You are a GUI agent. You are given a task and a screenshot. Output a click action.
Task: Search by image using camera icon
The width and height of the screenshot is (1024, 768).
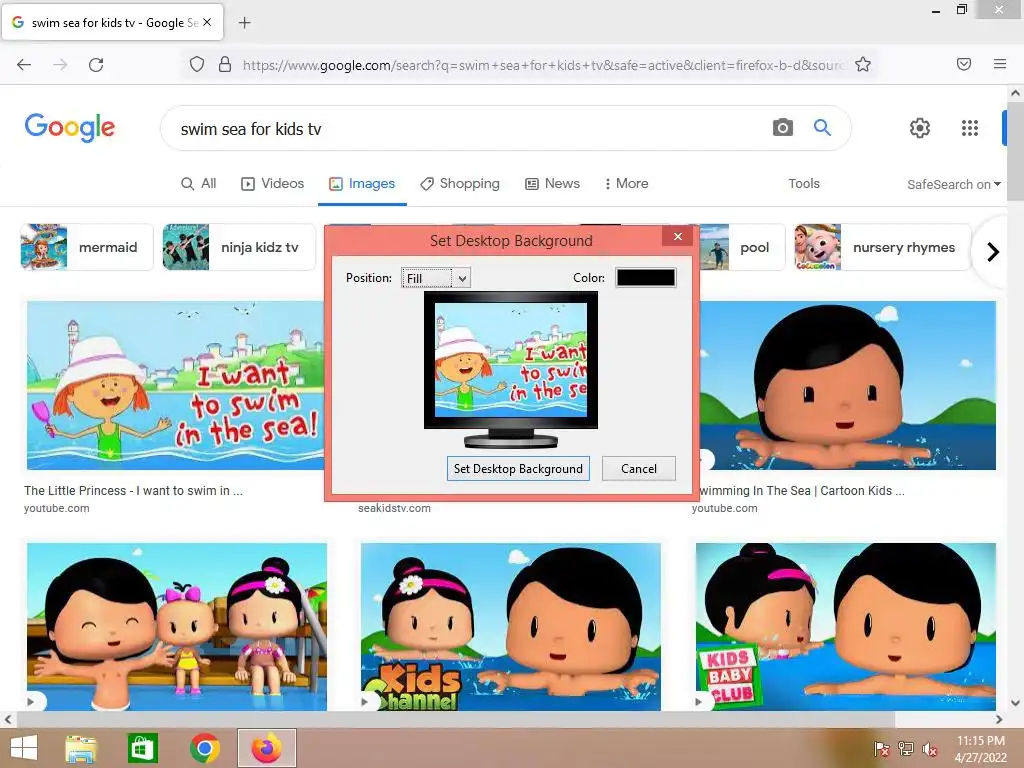(x=782, y=127)
